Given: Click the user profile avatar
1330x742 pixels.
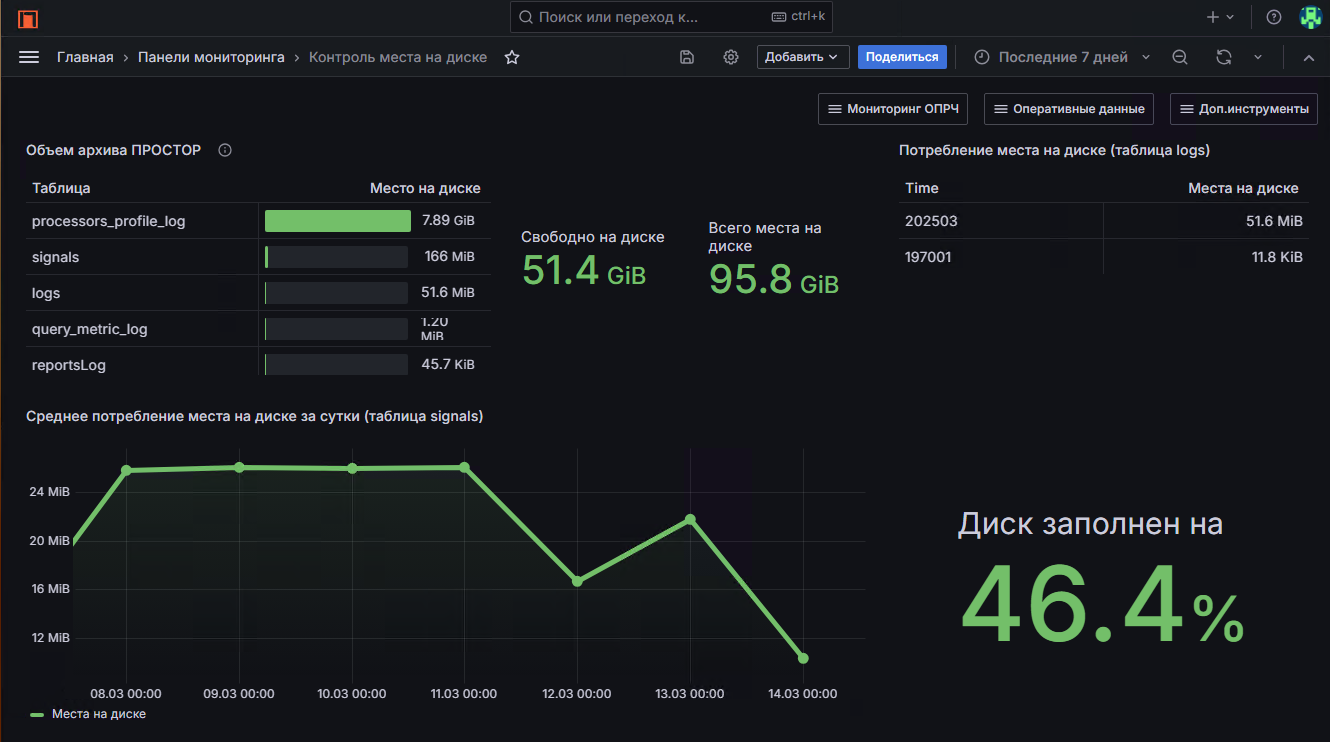Looking at the screenshot, I should coord(1310,17).
